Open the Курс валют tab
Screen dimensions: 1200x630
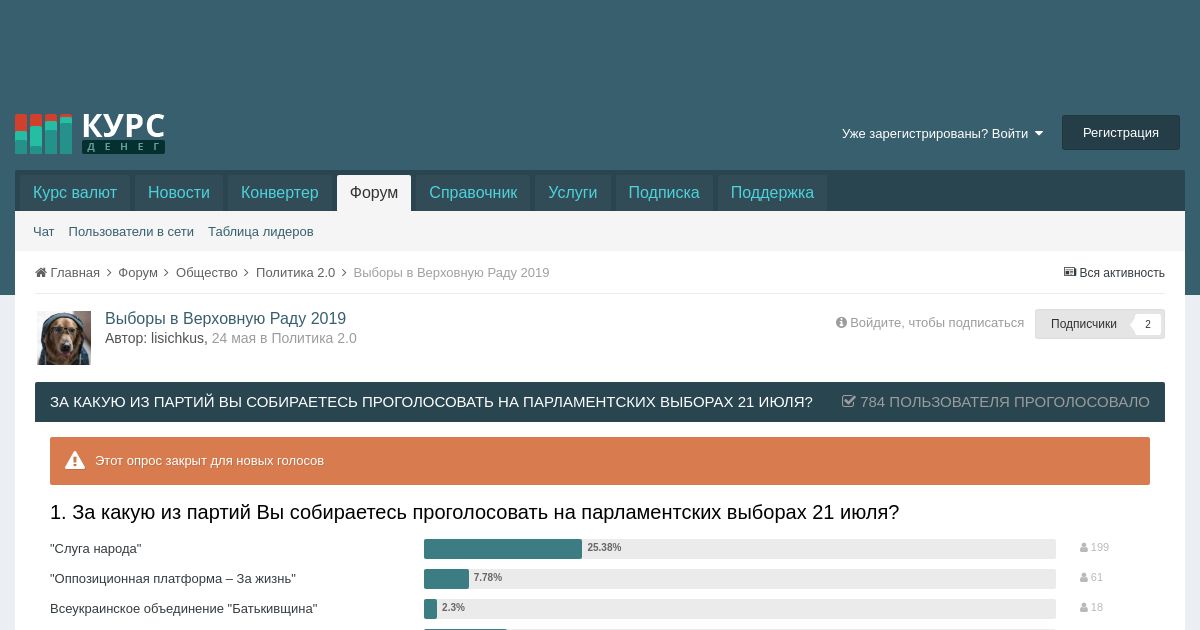pyautogui.click(x=75, y=193)
